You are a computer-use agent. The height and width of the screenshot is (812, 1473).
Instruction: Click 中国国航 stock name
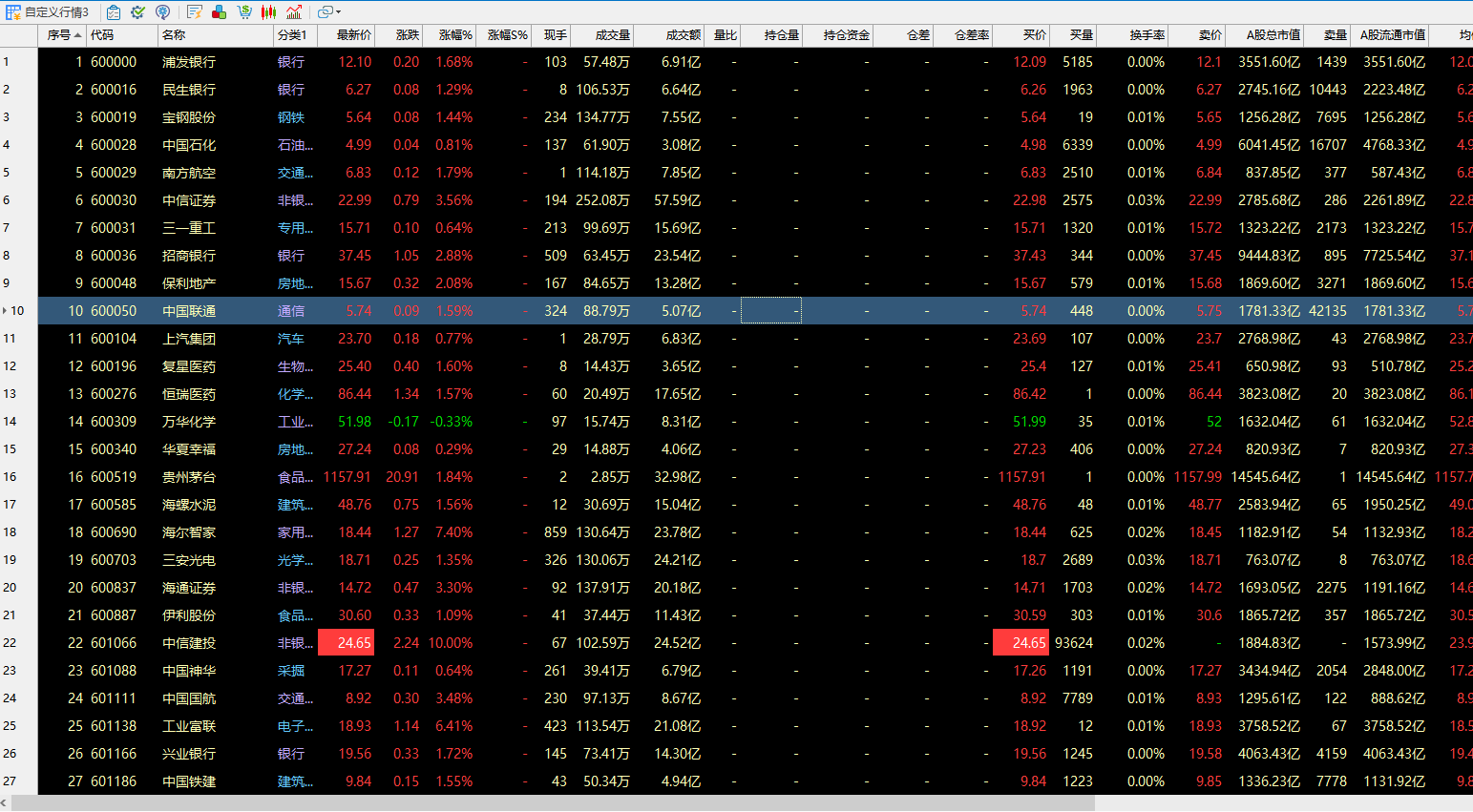tap(189, 698)
